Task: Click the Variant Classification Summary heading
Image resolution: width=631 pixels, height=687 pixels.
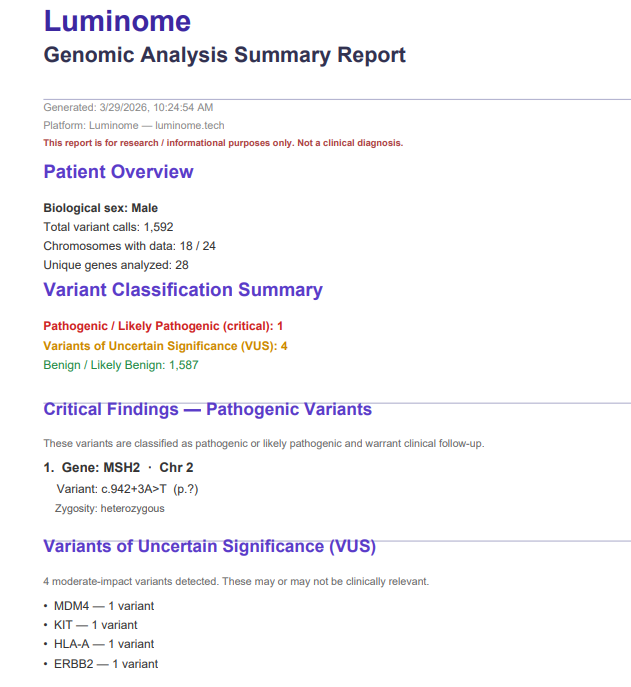Action: click(183, 290)
